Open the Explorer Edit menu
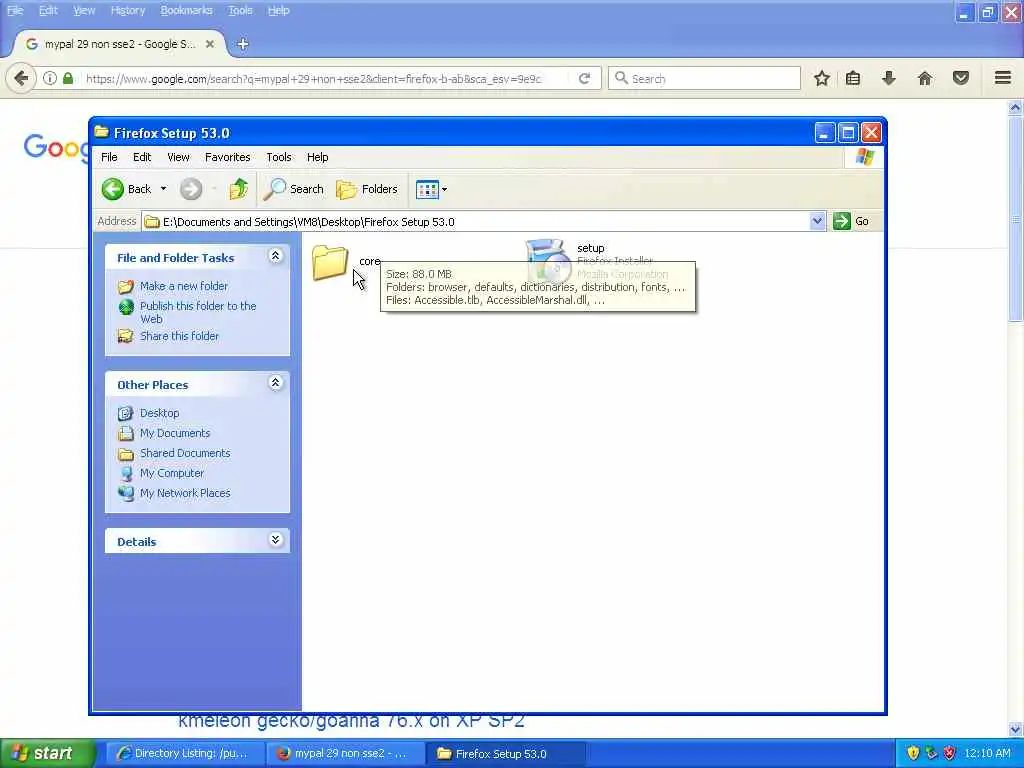This screenshot has height=768, width=1024. (x=142, y=157)
